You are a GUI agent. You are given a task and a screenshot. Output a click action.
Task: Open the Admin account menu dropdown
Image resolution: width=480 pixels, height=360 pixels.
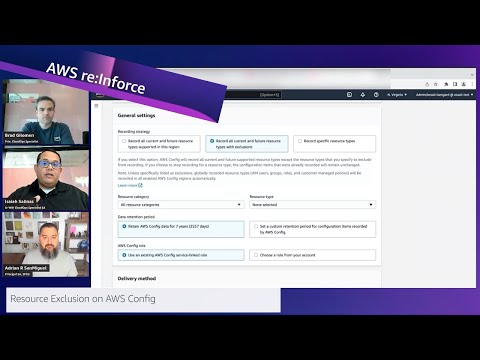444,95
